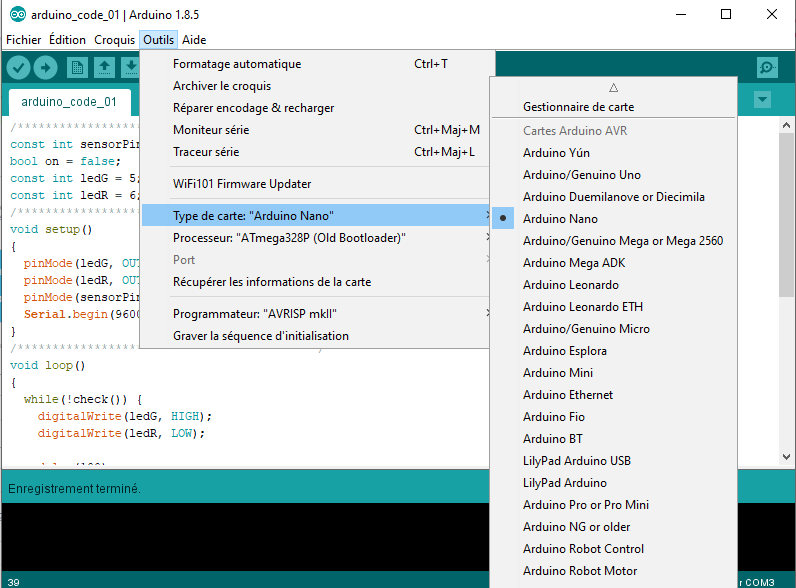Open the Serial Monitor magnifier icon

pyautogui.click(x=767, y=68)
